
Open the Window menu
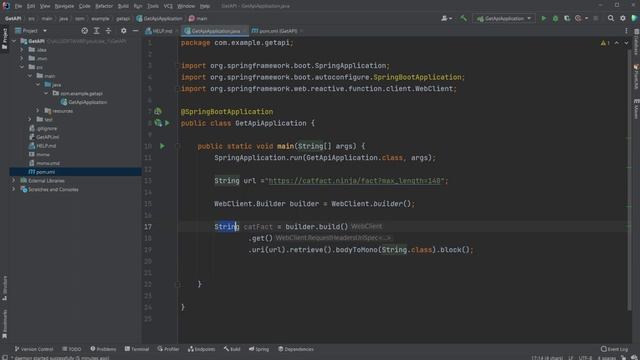[186, 6]
